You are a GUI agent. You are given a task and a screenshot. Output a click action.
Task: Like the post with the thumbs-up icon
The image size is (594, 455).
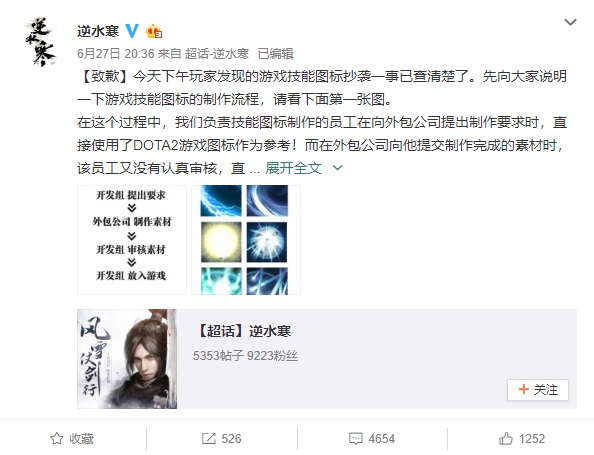coord(506,438)
